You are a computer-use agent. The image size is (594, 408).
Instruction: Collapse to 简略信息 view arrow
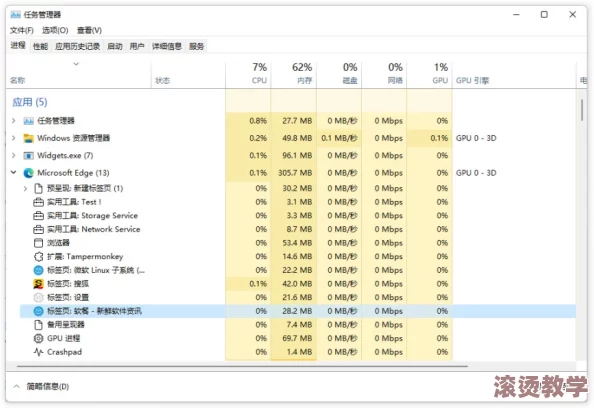pos(16,387)
